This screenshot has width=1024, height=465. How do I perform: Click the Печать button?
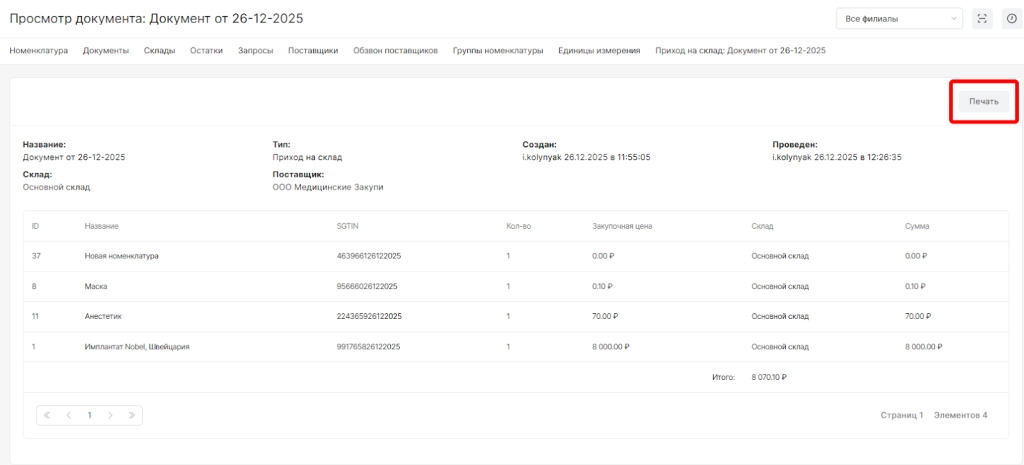click(x=983, y=102)
